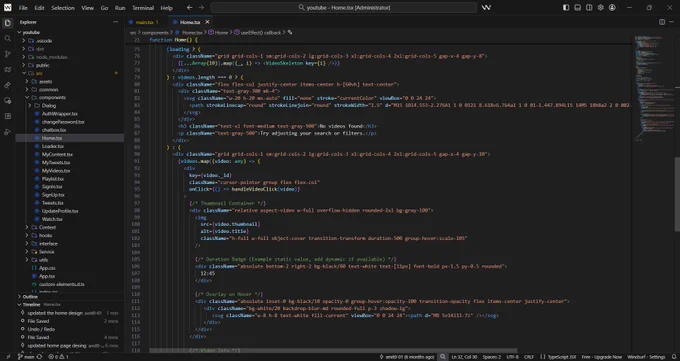Click the split editor icon in tab bar
Image resolution: width=680 pixels, height=361 pixels.
click(662, 22)
